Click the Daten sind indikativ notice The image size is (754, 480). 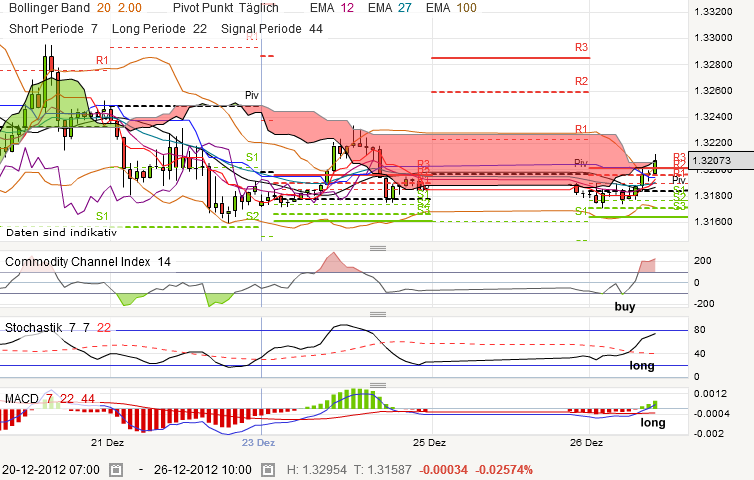tap(62, 233)
